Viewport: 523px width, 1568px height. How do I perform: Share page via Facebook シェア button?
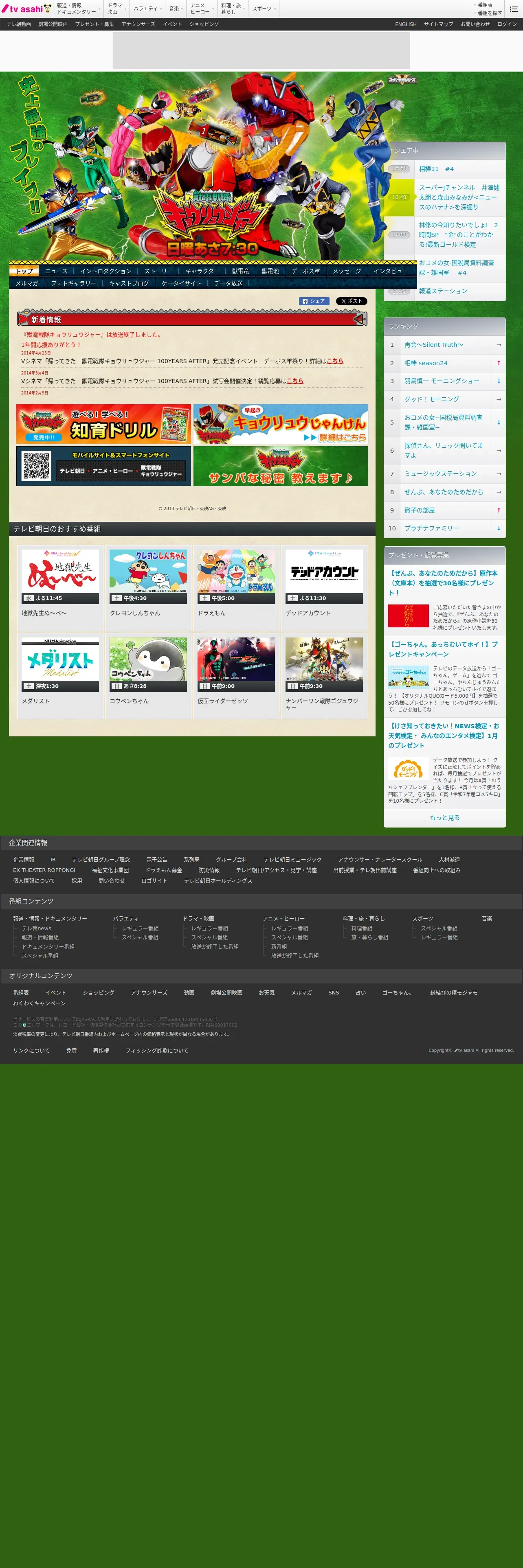coord(314,301)
